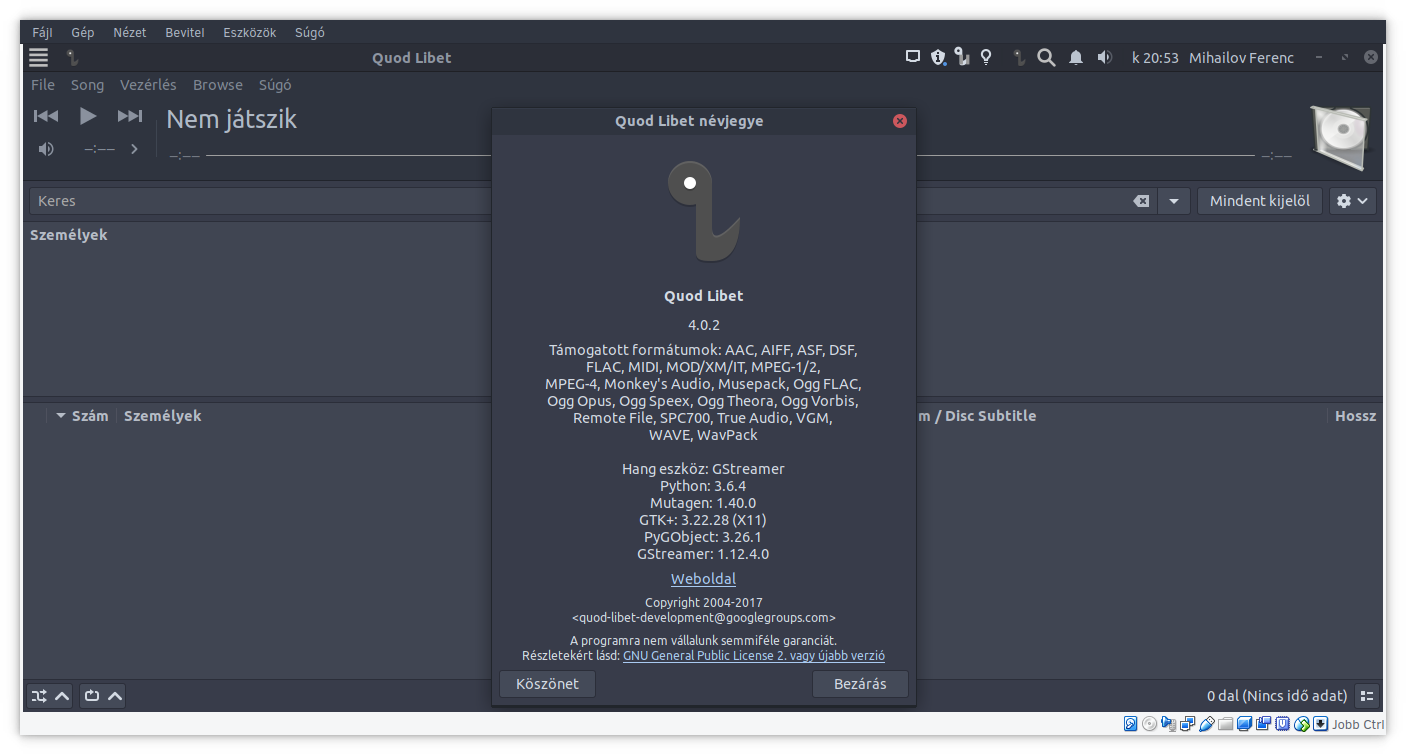The image size is (1406, 755).
Task: Expand the arrow beside the time display
Action: (134, 149)
